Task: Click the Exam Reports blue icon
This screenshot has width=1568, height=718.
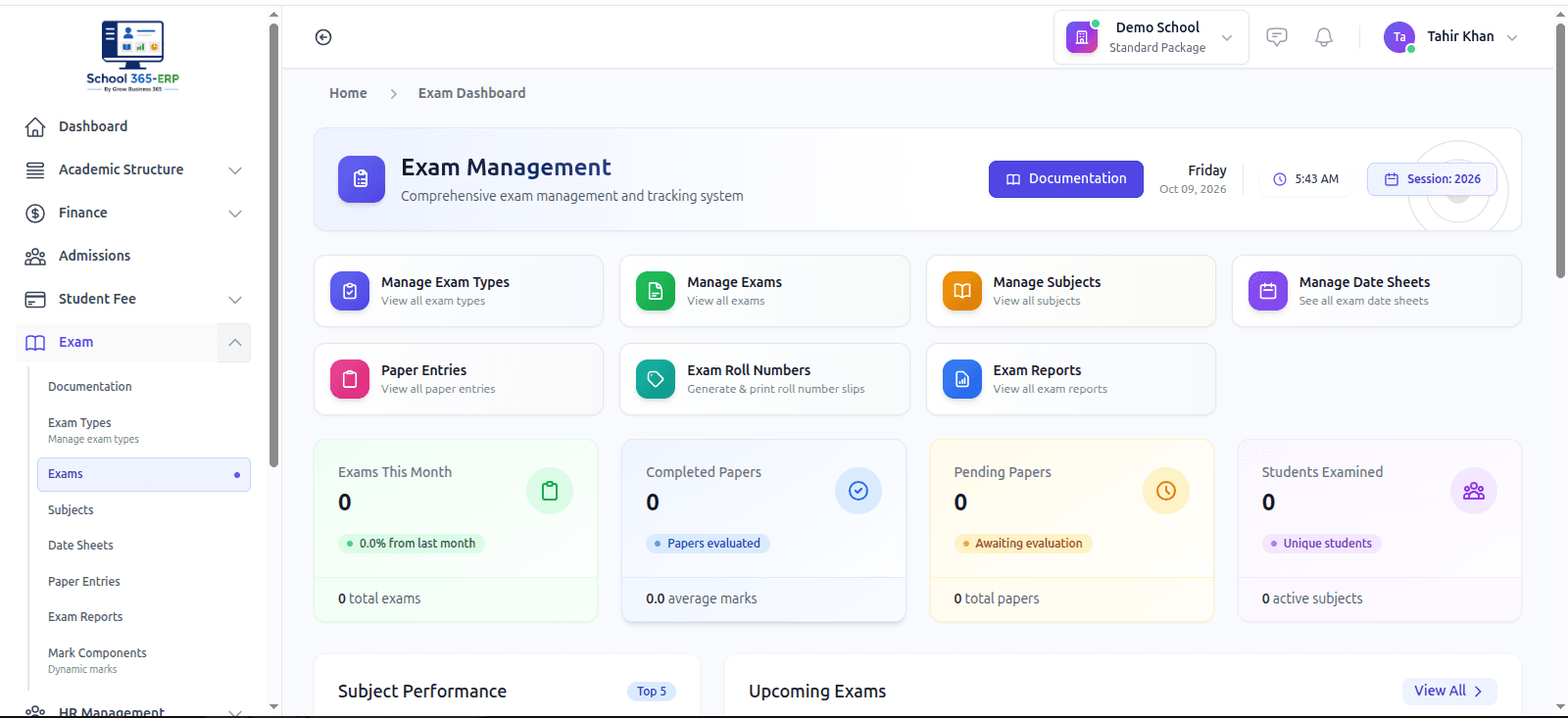Action: click(962, 379)
